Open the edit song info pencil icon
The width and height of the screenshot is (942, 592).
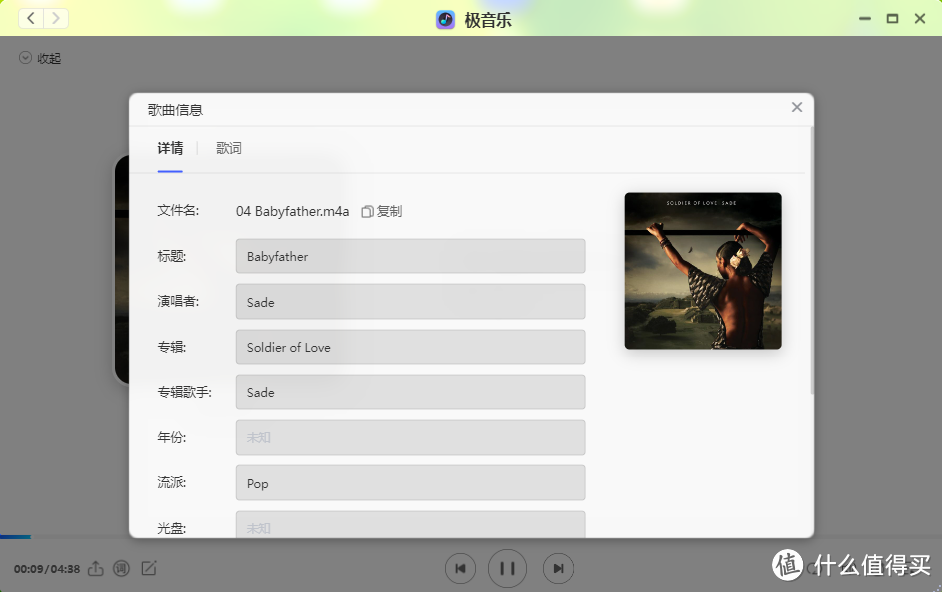pos(148,569)
